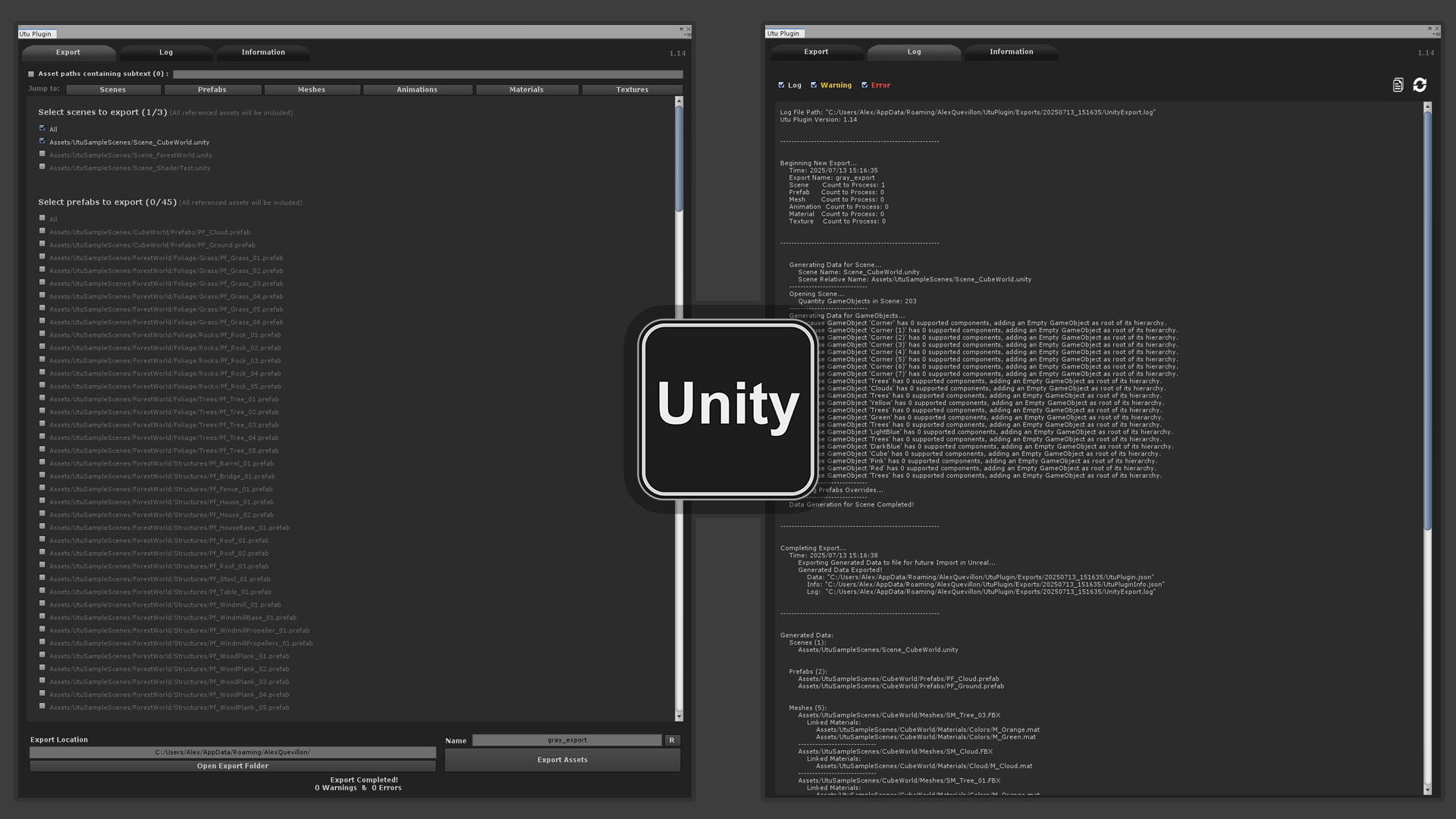Check the Pf_Windmill_01.prefab checkbox
1456x819 pixels.
coord(42,604)
